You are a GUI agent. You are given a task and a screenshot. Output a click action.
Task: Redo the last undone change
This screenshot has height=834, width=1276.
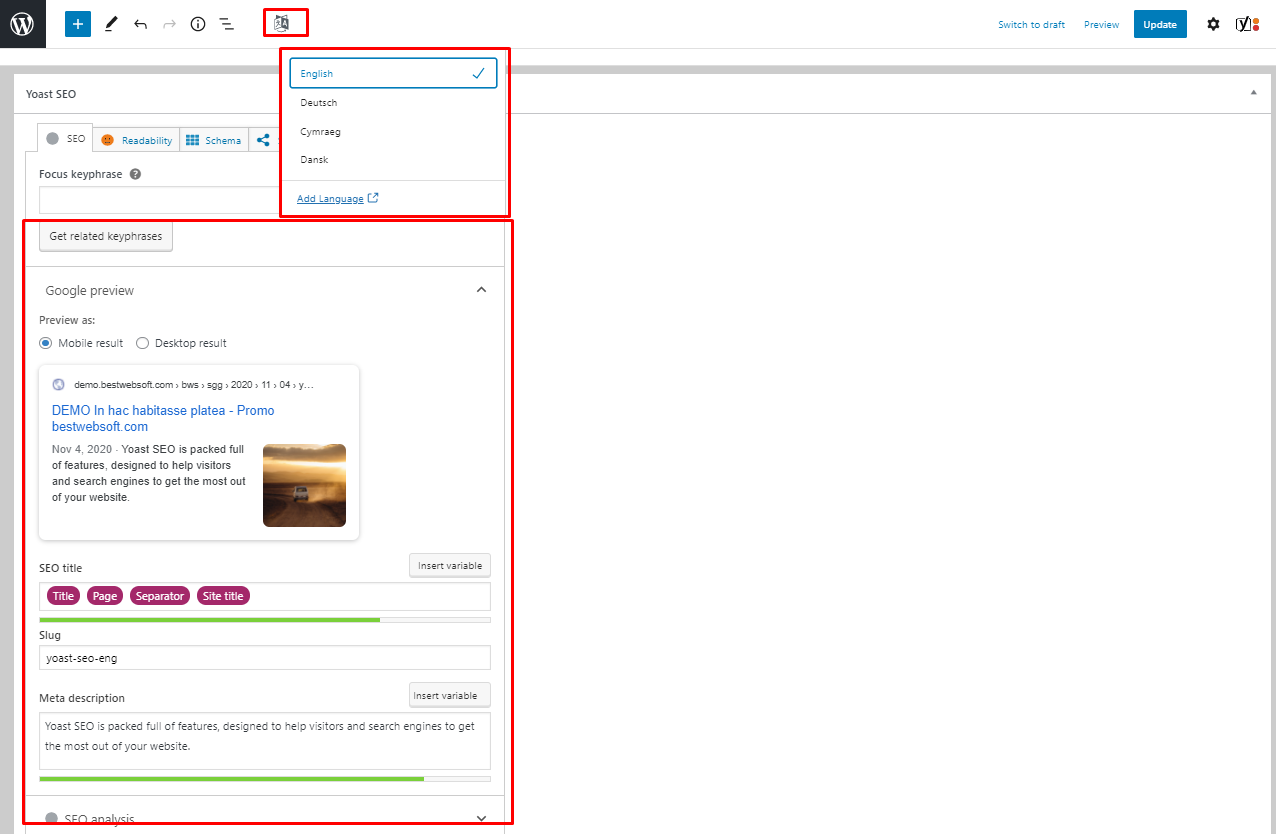[169, 24]
